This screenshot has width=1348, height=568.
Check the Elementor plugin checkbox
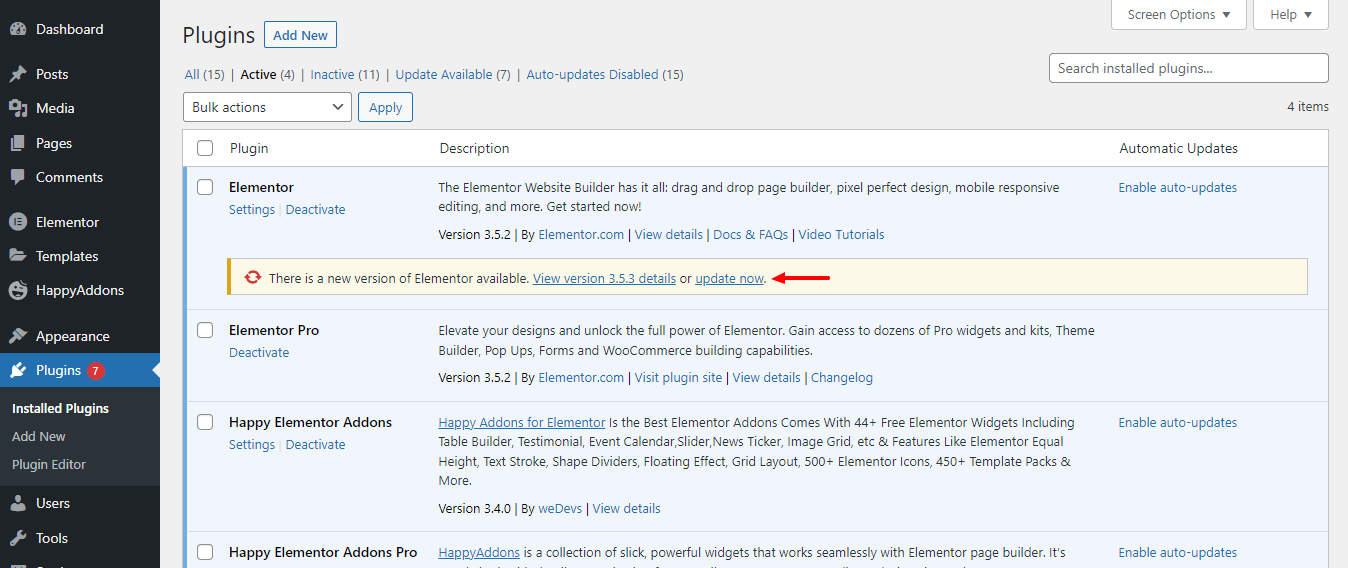click(x=205, y=187)
